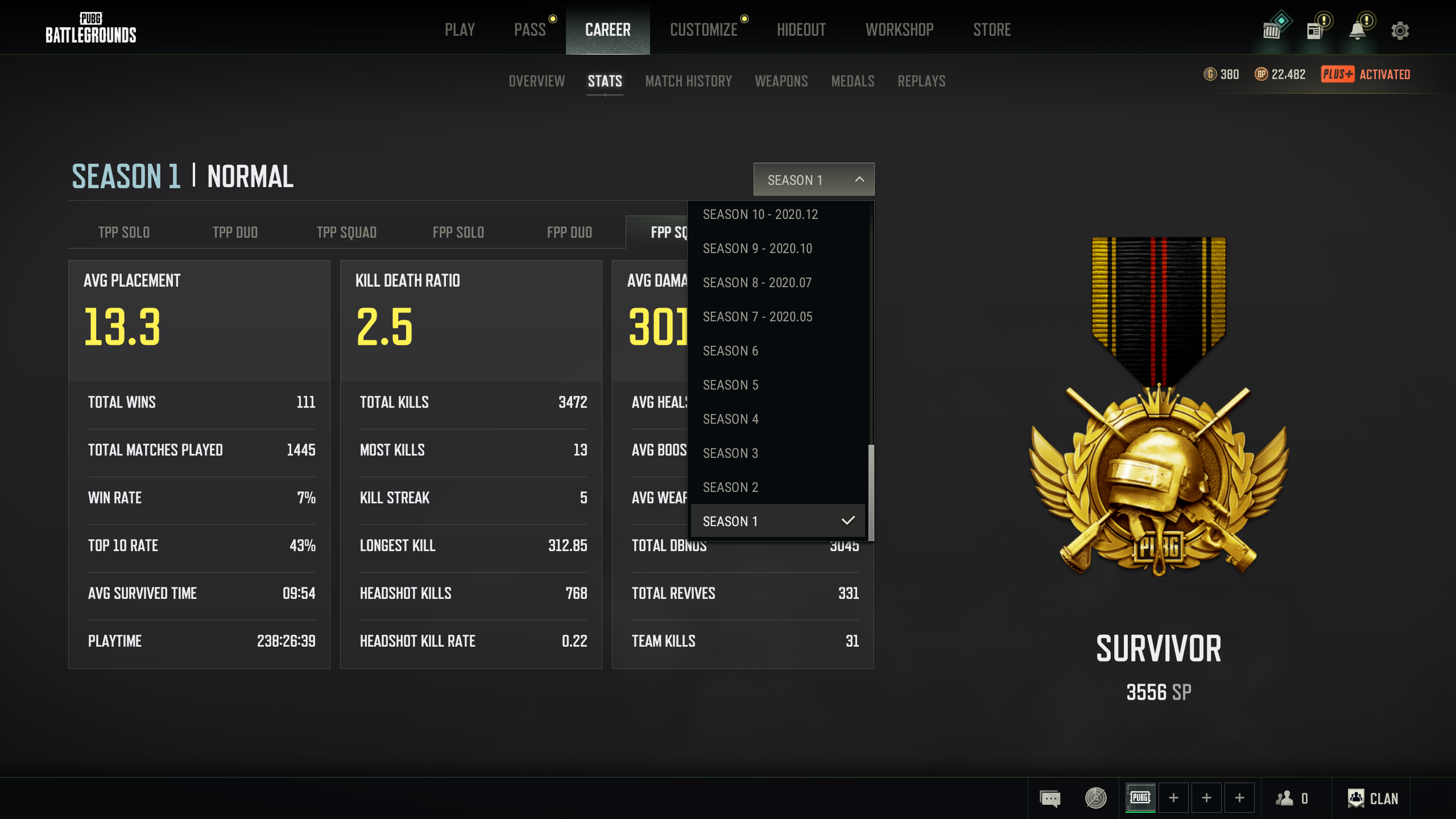Open the Store menu
This screenshot has width=1456, height=819.
pyautogui.click(x=992, y=30)
